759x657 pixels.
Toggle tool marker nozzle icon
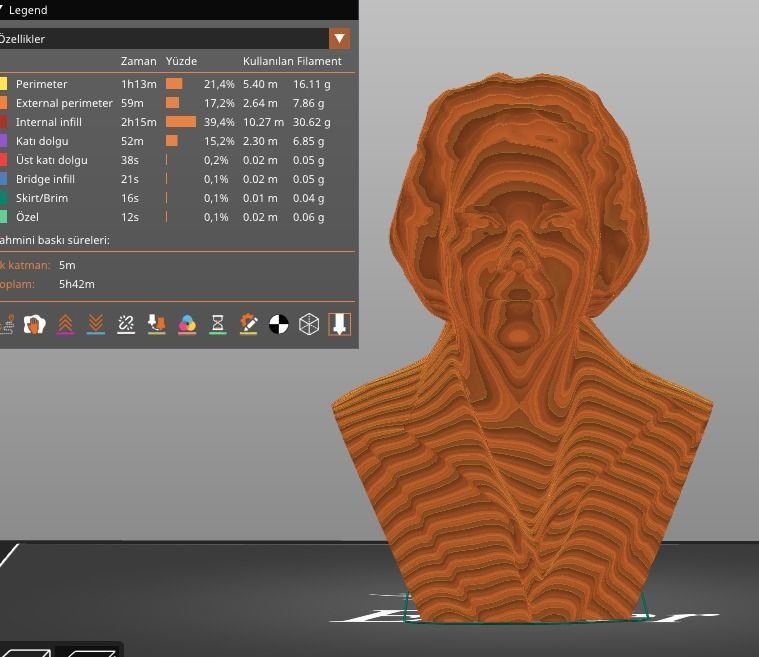coord(340,324)
